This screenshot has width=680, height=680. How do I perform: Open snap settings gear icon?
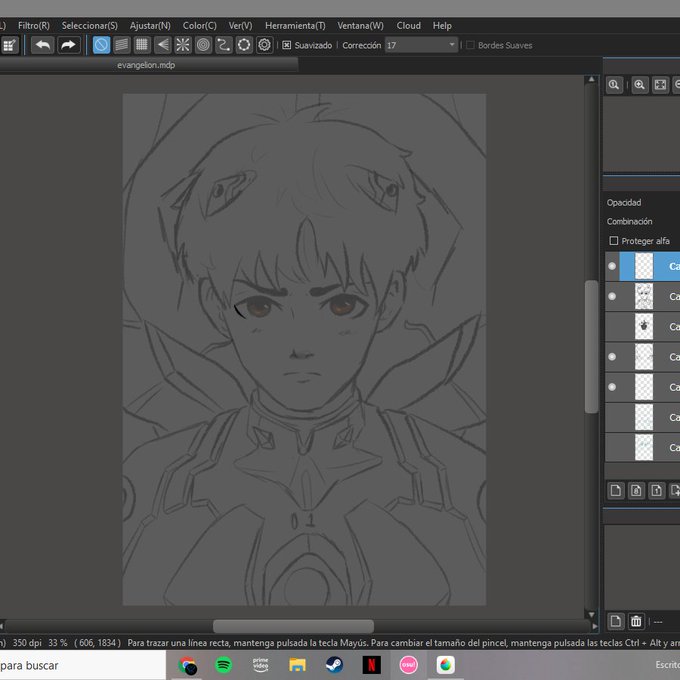264,45
